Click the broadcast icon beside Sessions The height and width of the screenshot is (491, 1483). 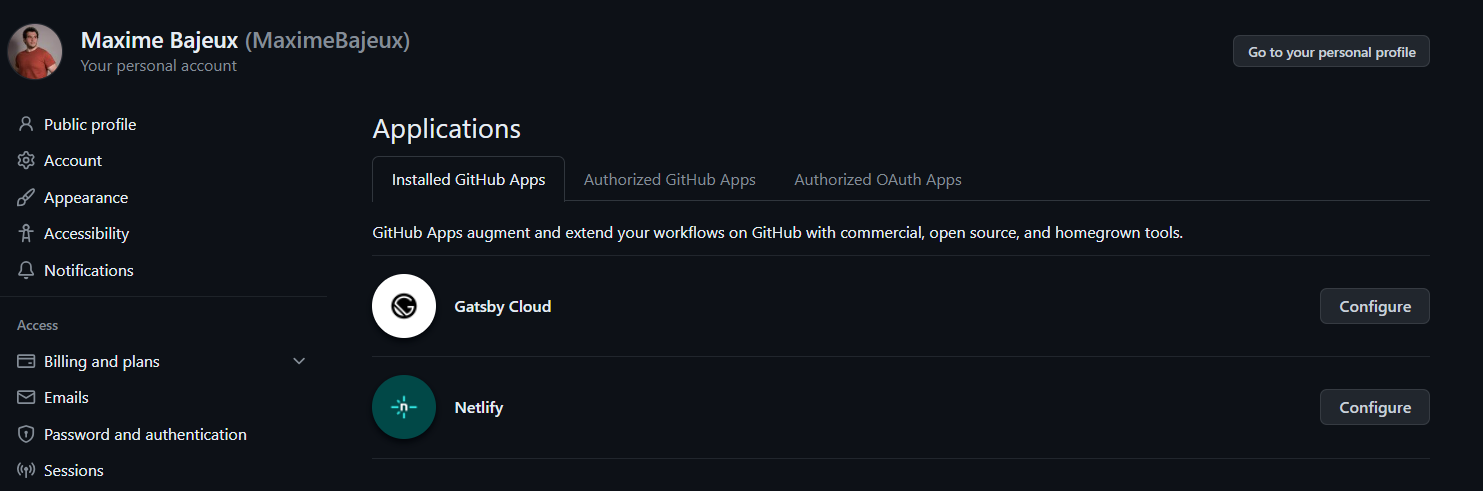pos(26,470)
